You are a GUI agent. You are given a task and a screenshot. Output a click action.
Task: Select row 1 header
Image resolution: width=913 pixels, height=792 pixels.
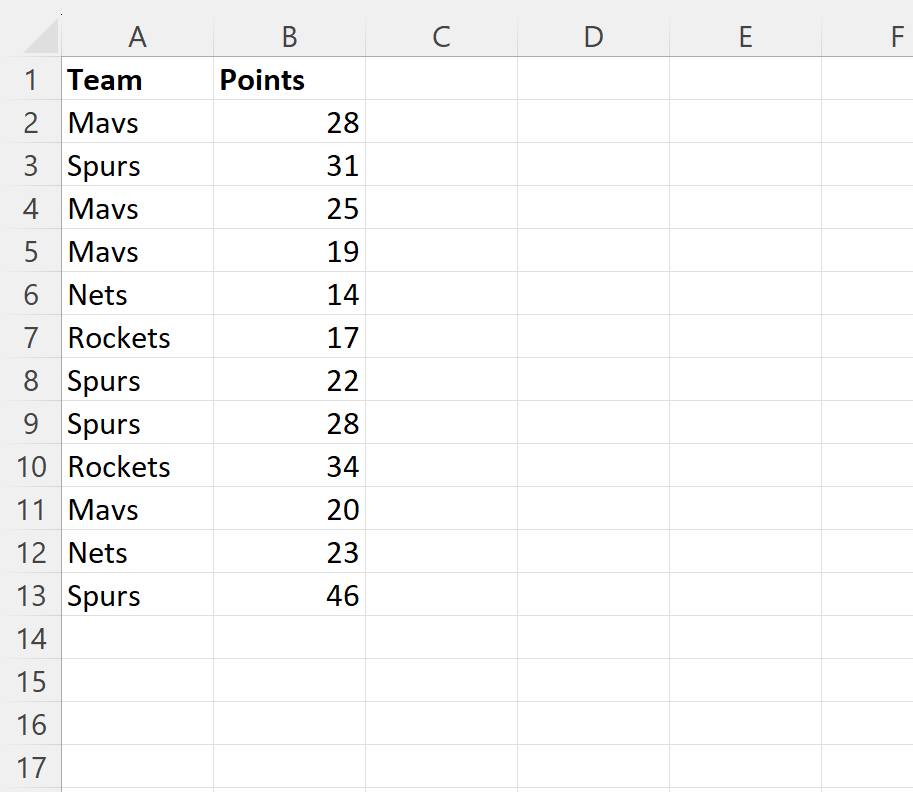(x=31, y=80)
